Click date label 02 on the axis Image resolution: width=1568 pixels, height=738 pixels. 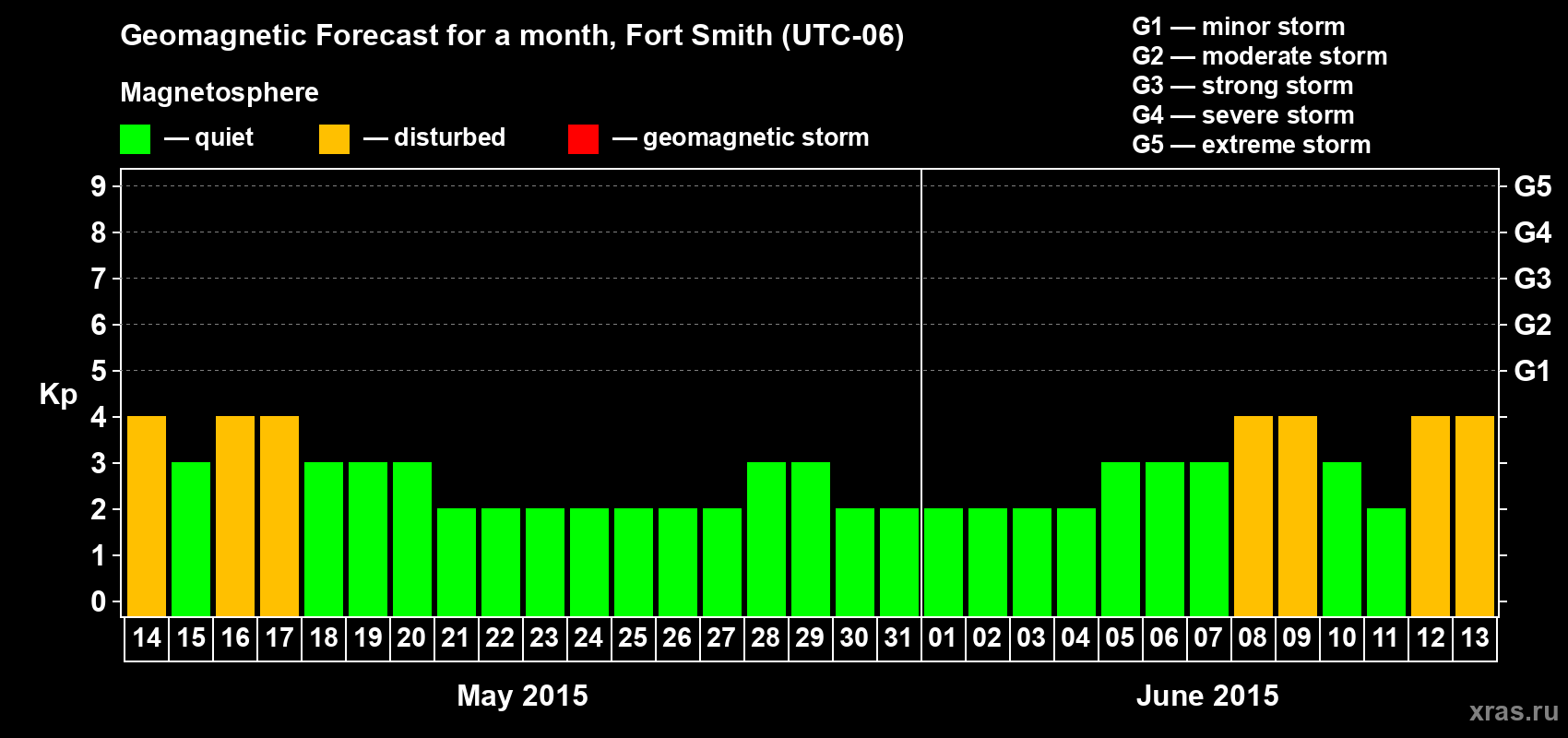point(988,637)
